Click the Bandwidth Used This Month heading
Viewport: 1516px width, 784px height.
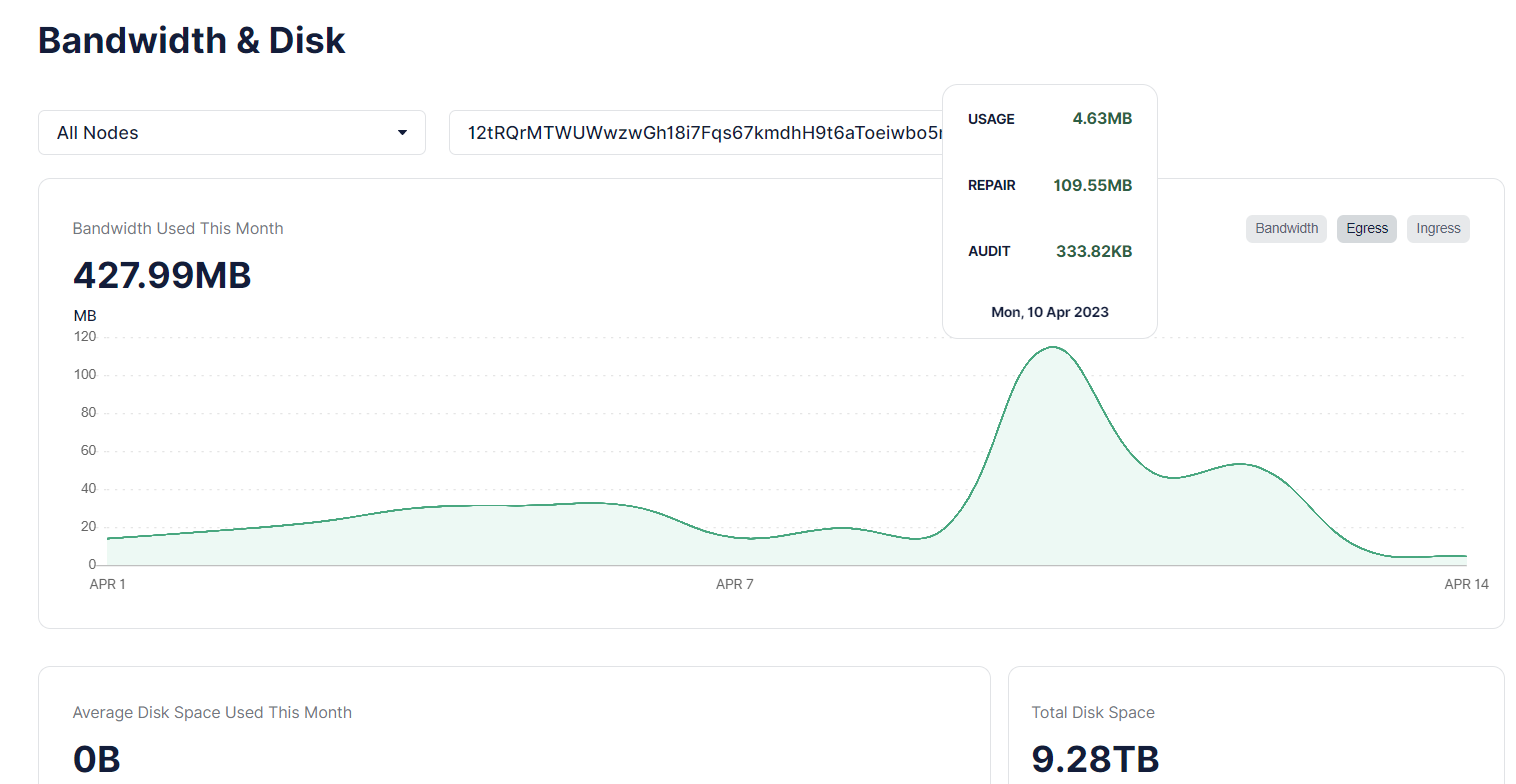pyautogui.click(x=178, y=229)
